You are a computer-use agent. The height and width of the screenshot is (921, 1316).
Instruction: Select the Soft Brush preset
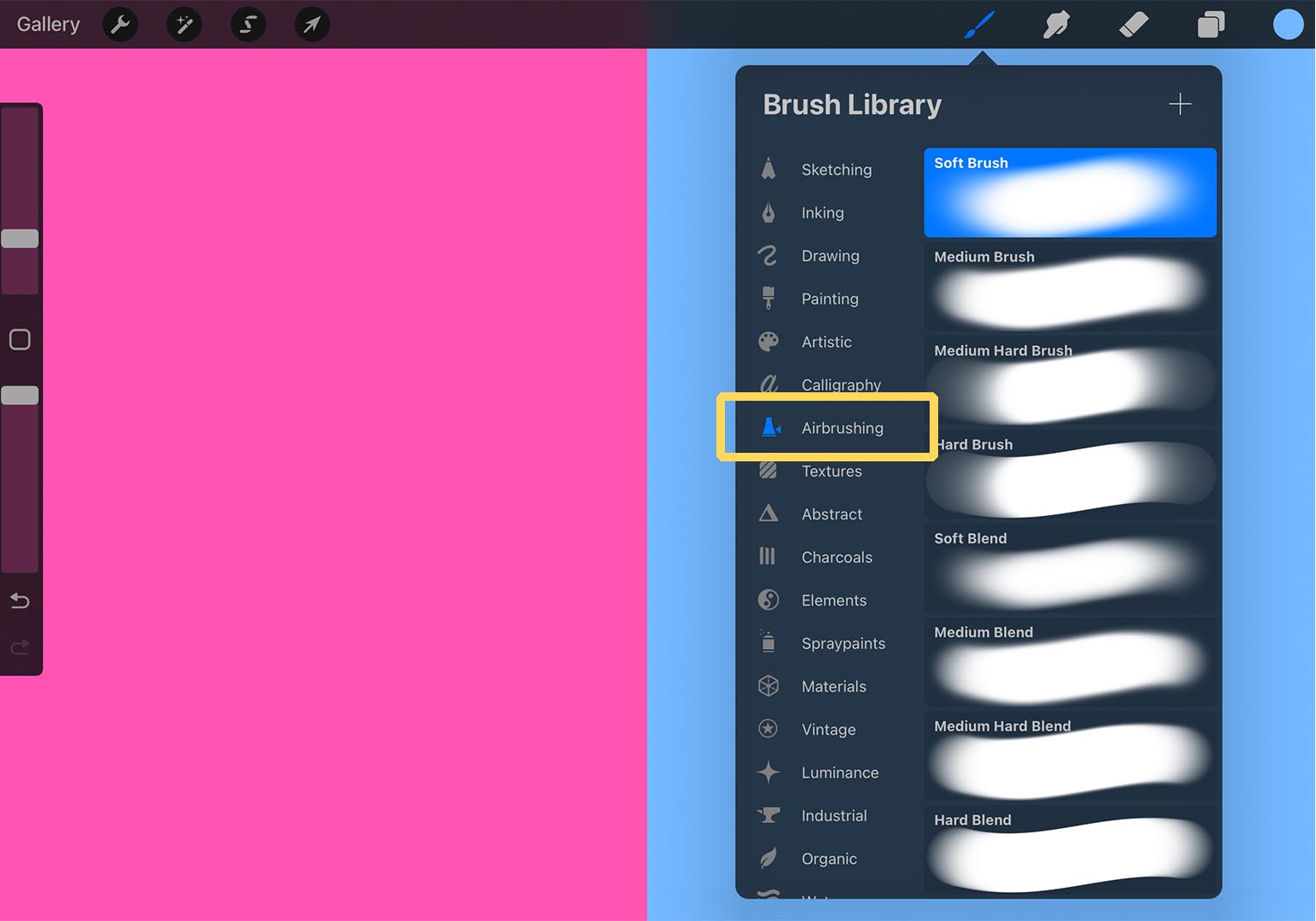point(1070,193)
